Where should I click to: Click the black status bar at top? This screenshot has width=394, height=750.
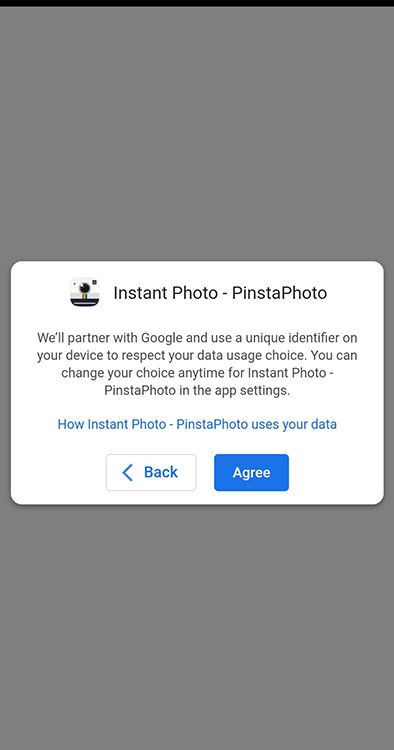[197, 3]
